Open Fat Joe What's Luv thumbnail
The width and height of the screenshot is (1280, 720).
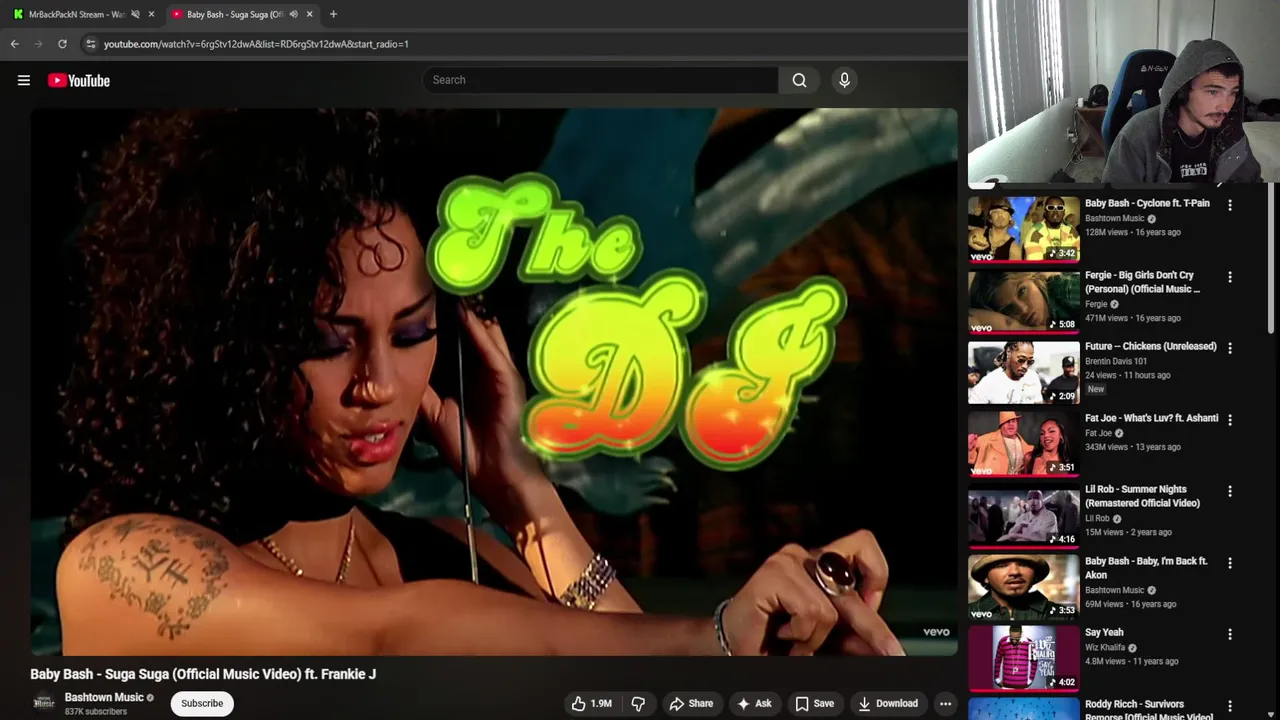(x=1023, y=444)
